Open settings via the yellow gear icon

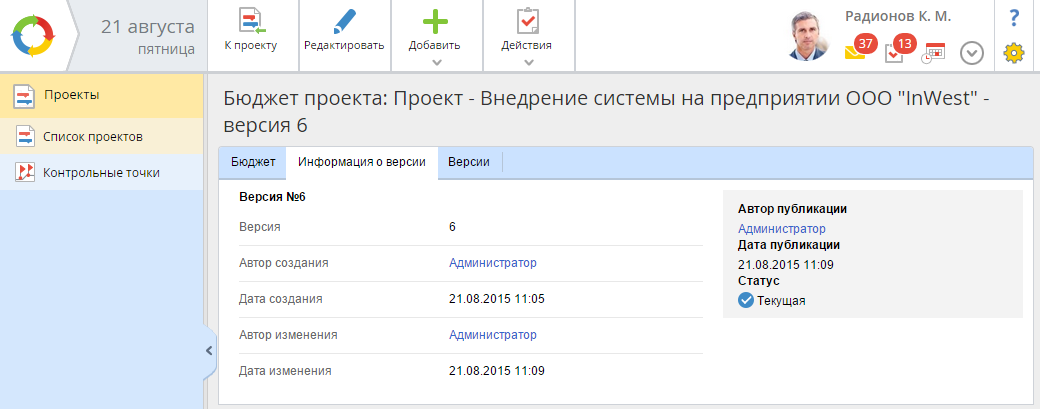coord(1014,53)
